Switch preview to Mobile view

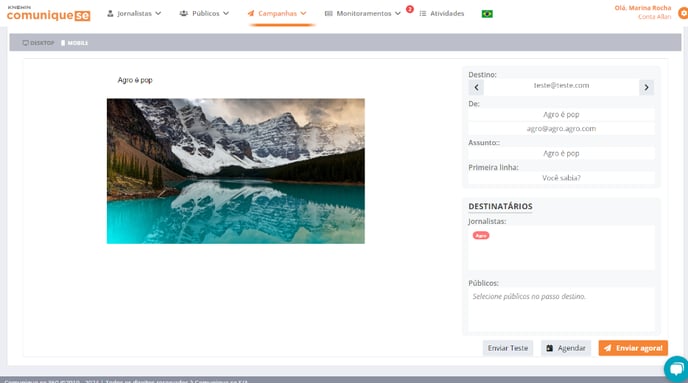[x=75, y=43]
